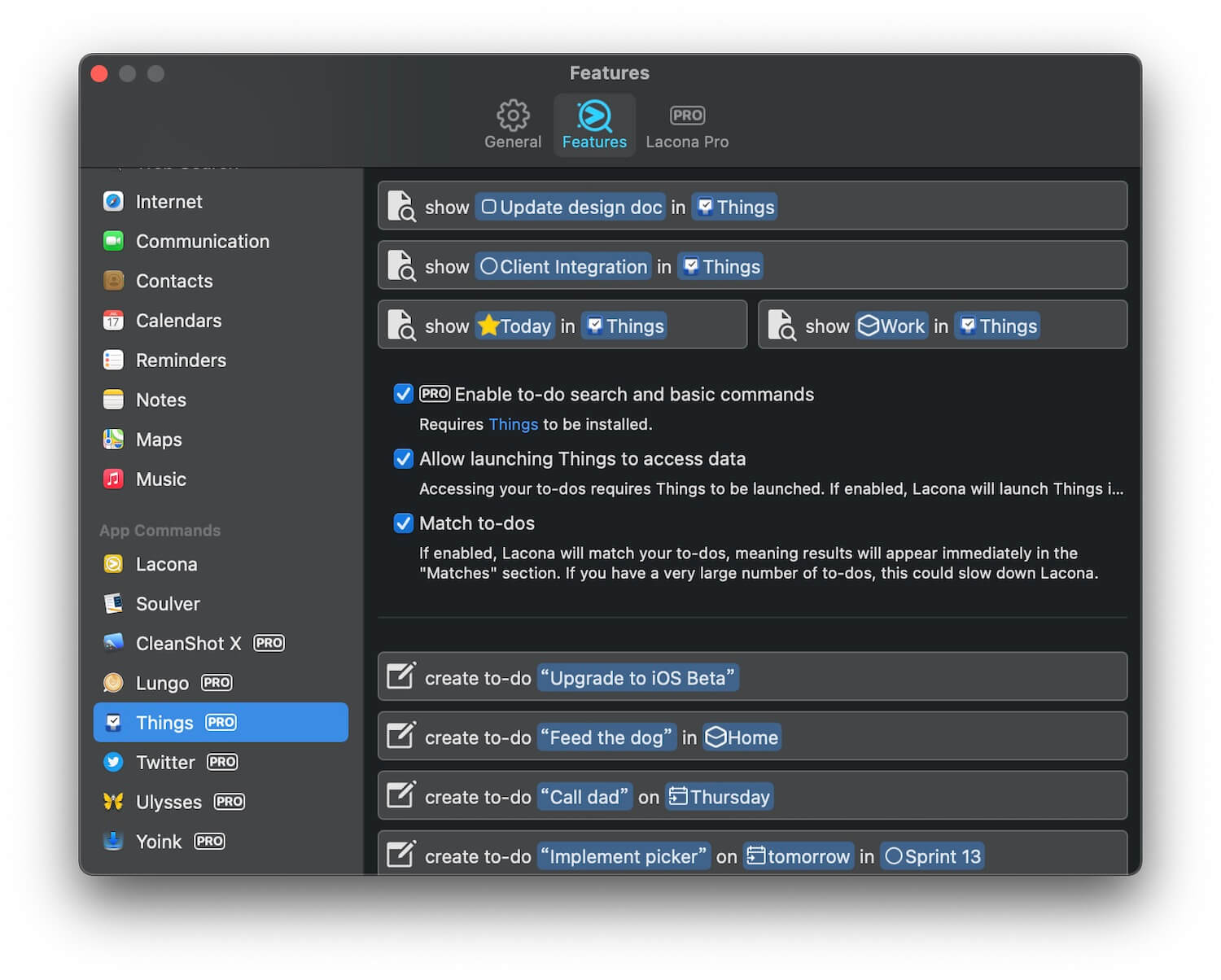Image resolution: width=1221 pixels, height=980 pixels.
Task: Click the yellow star Today token
Action: click(514, 326)
